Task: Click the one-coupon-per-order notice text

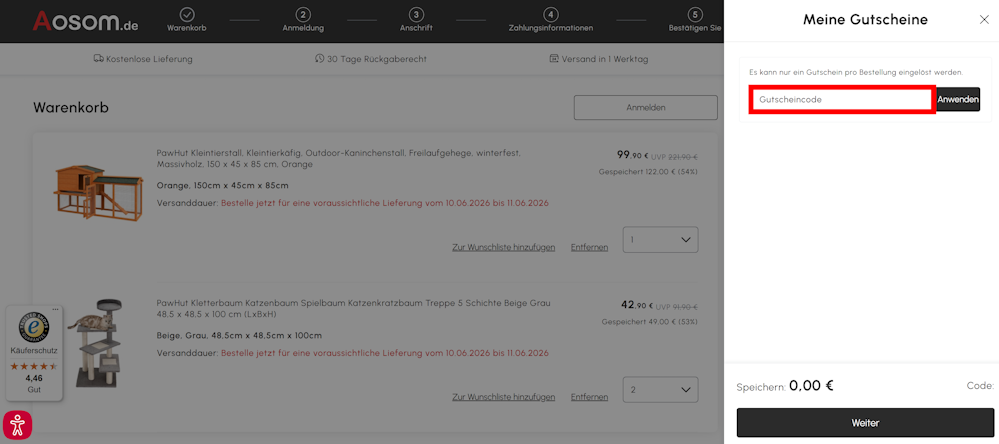Action: click(x=856, y=73)
